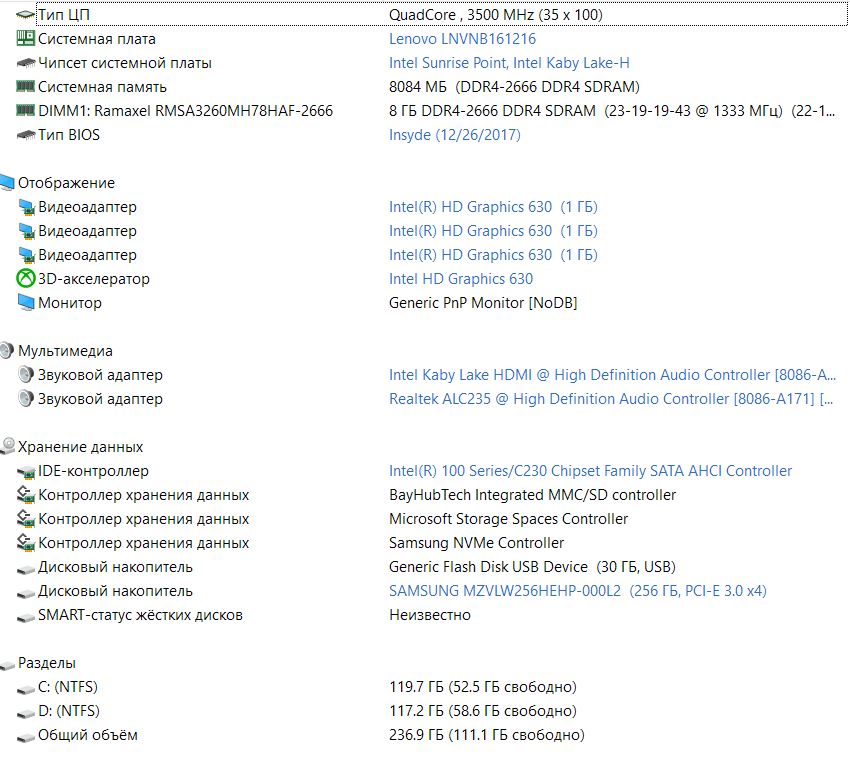The height and width of the screenshot is (758, 850).
Task: Click the chip icon next to Тип BIOS
Action: 25,134
